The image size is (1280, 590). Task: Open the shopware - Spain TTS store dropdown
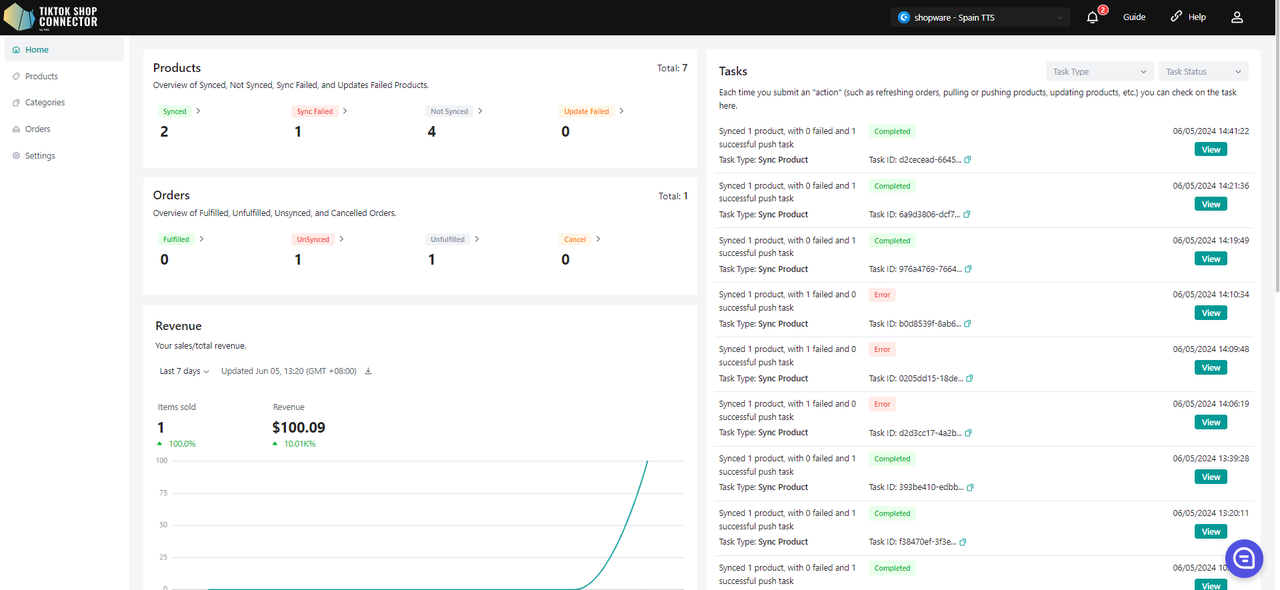coord(981,17)
